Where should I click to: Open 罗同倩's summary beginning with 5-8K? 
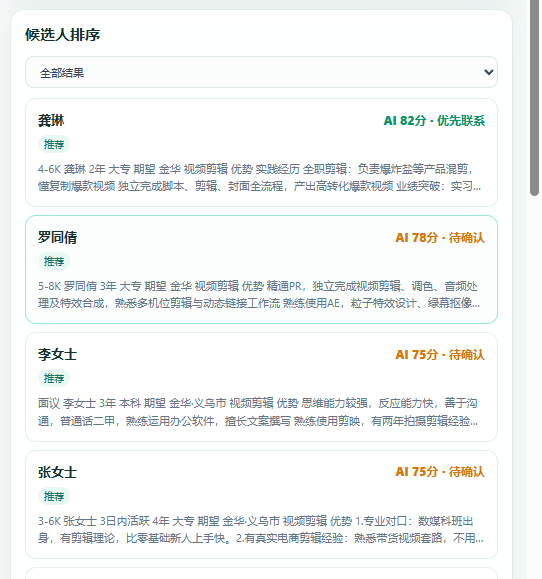(x=259, y=295)
